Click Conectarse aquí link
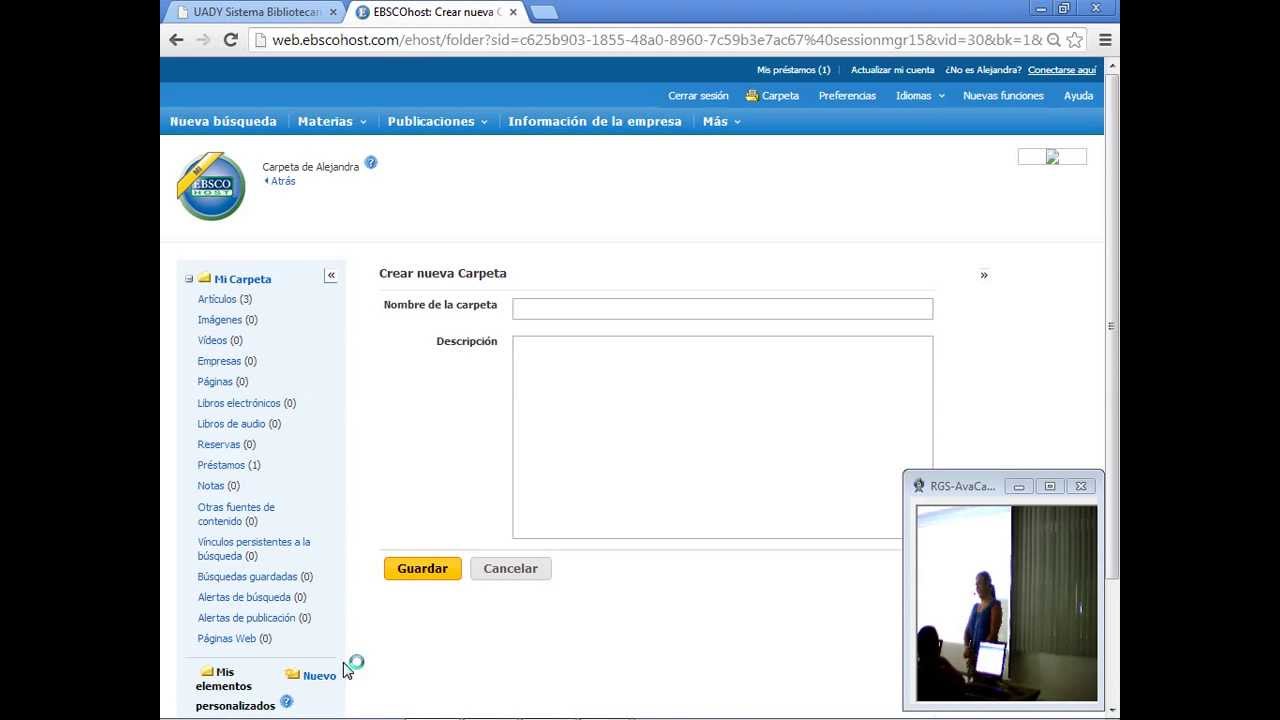Viewport: 1280px width, 720px height. click(x=1062, y=70)
